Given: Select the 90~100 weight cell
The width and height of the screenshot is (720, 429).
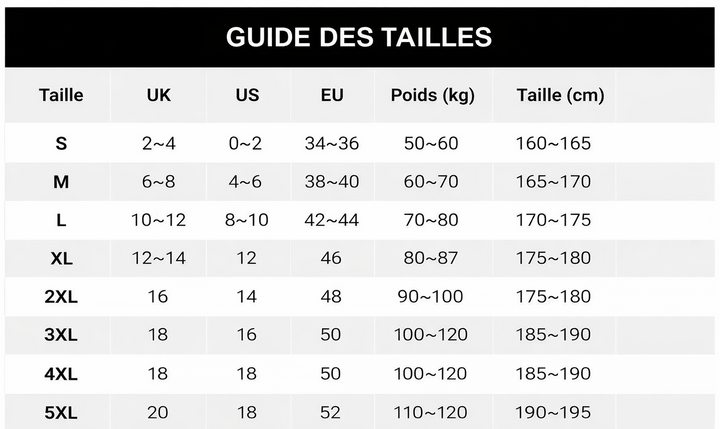Looking at the screenshot, I should pyautogui.click(x=432, y=297).
